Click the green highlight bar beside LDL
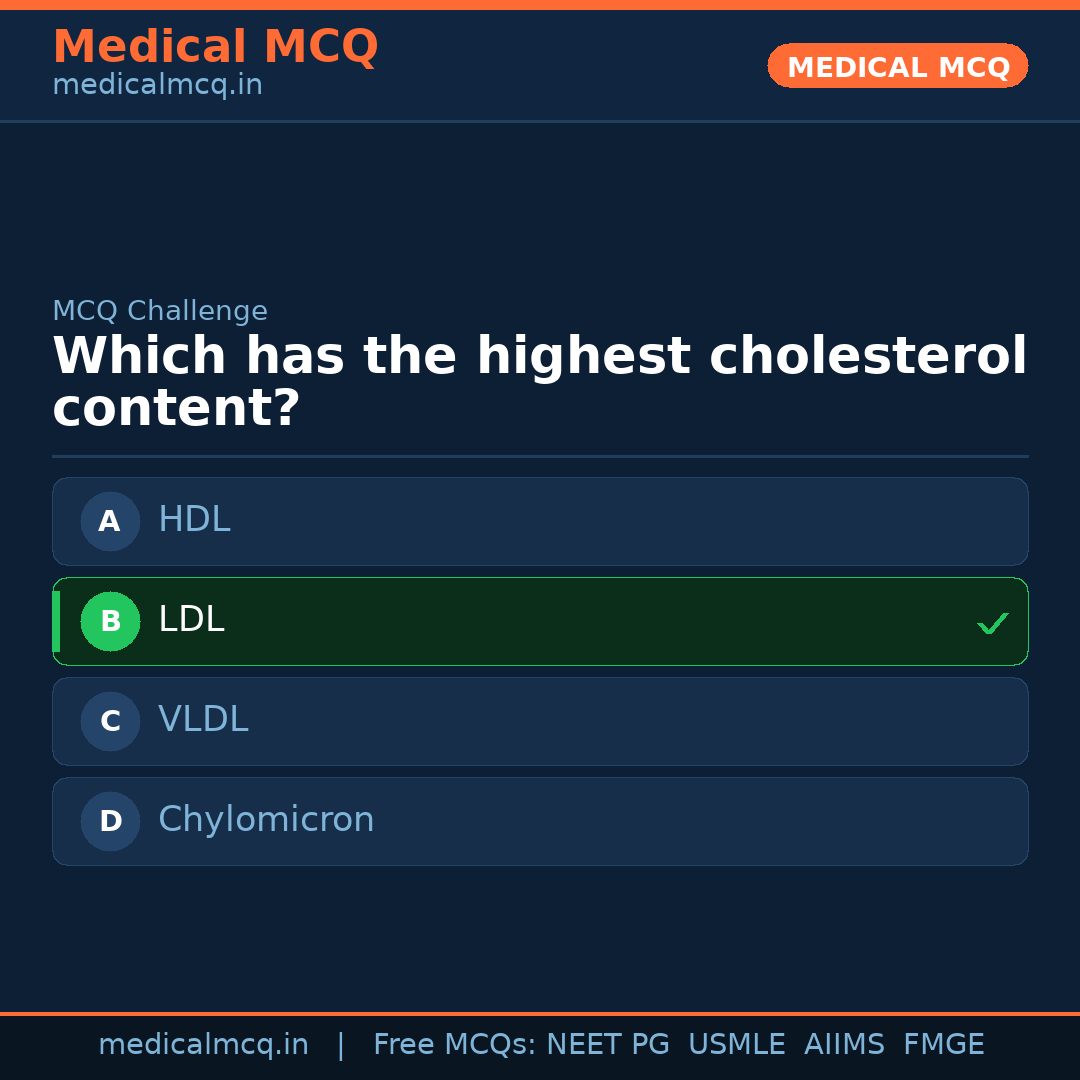The width and height of the screenshot is (1080, 1080). 56,621
